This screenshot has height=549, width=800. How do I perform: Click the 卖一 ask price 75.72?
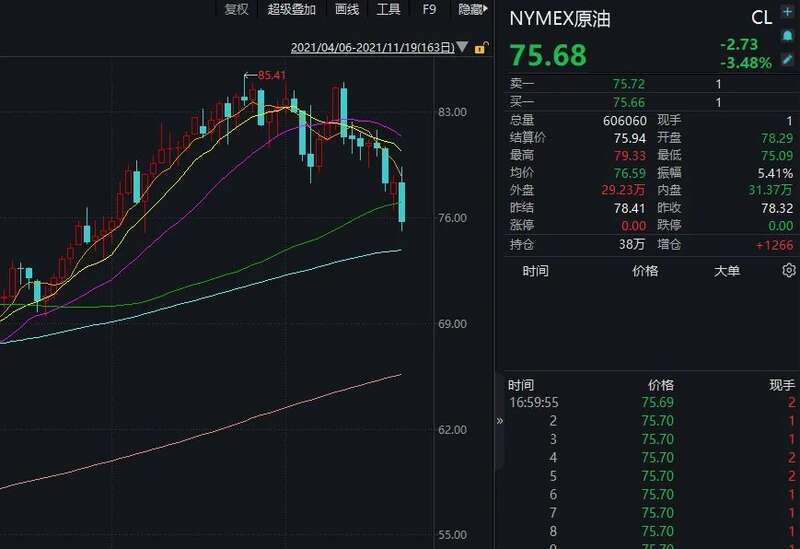pos(630,85)
